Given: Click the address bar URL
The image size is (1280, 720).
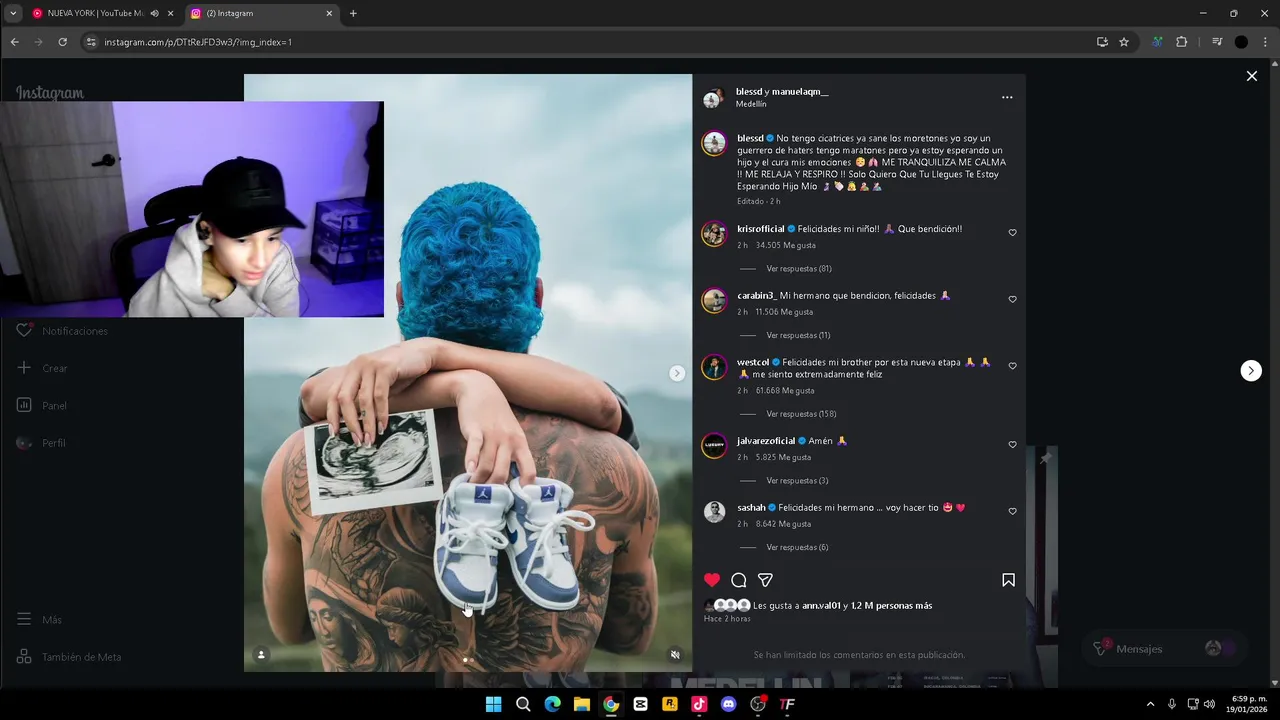Looking at the screenshot, I should click(198, 42).
